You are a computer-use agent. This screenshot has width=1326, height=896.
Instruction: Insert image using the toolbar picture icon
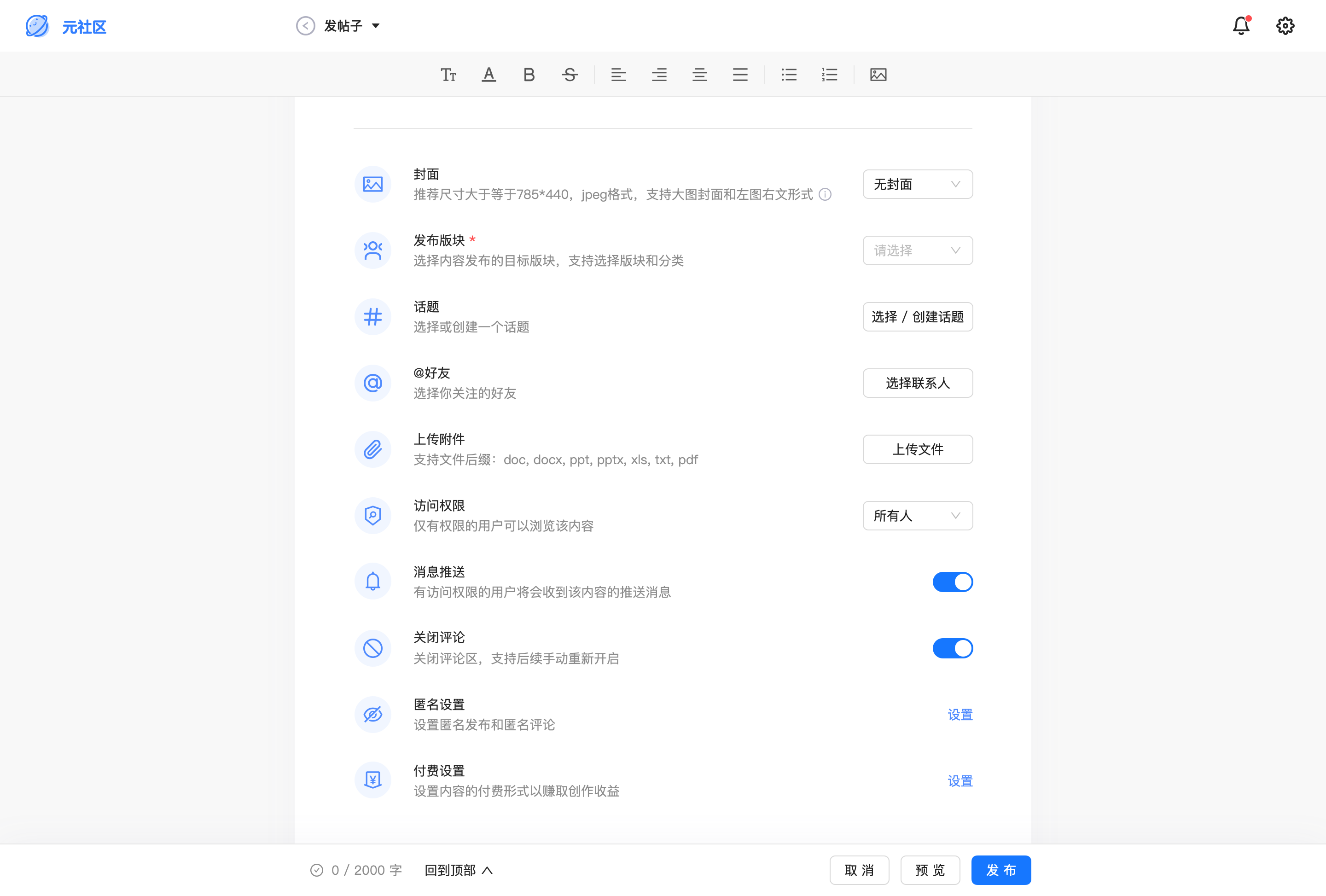point(878,75)
